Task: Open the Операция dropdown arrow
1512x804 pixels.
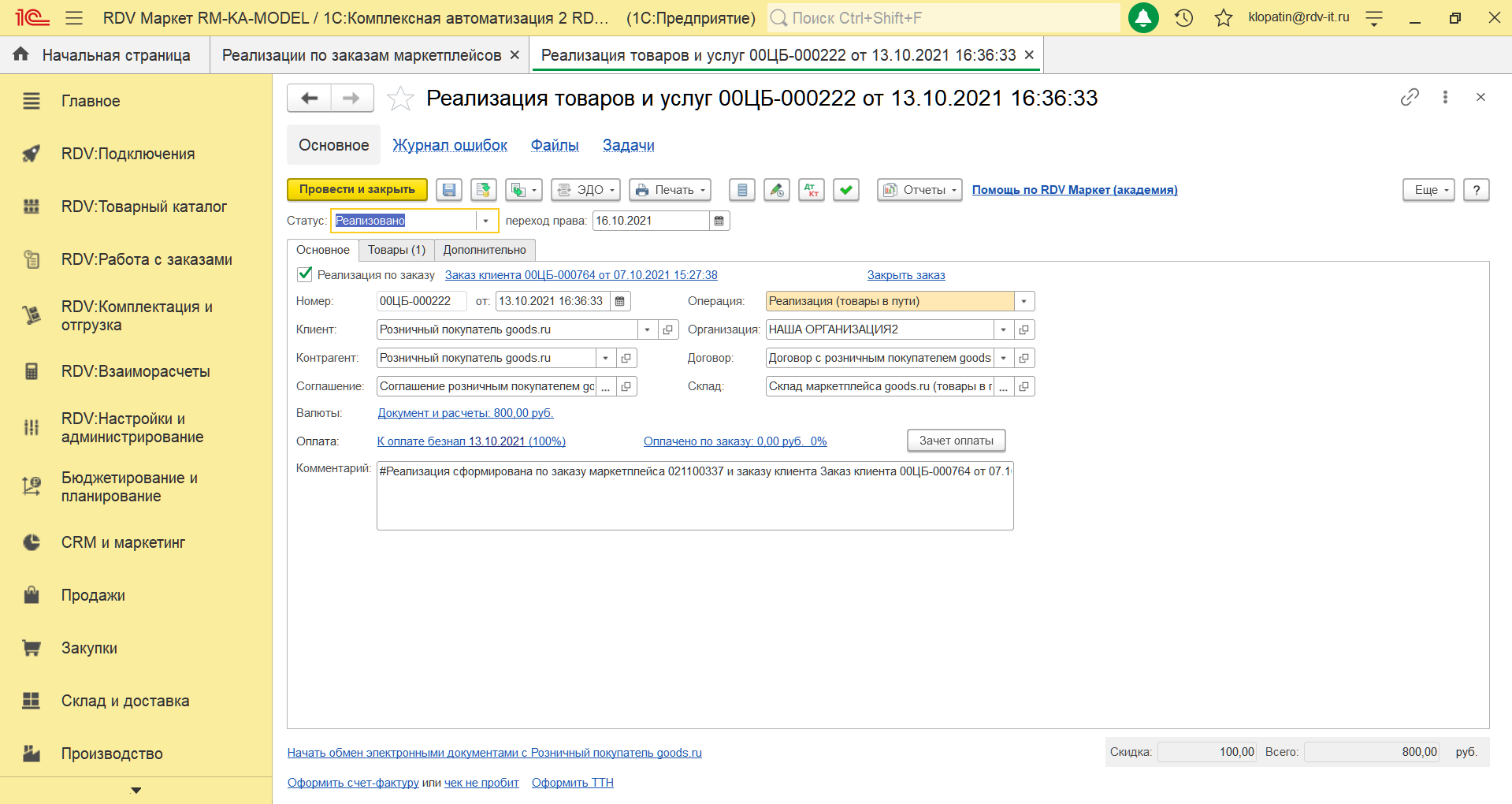Action: point(1023,301)
